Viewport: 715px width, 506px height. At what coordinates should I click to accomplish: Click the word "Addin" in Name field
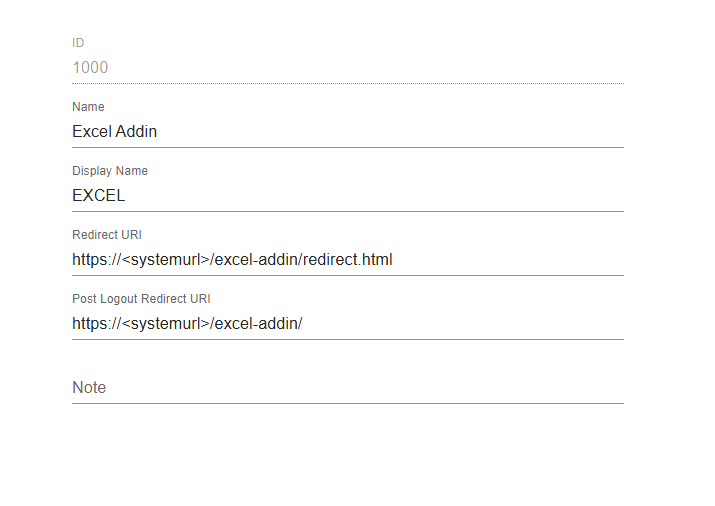tap(136, 131)
